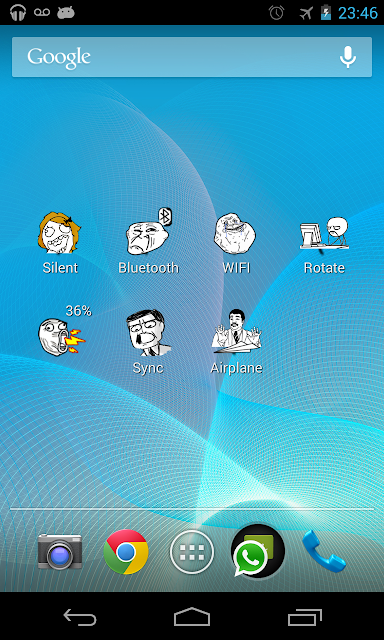Tap the headphones music notification icon
This screenshot has width=384, height=640.
point(18,13)
